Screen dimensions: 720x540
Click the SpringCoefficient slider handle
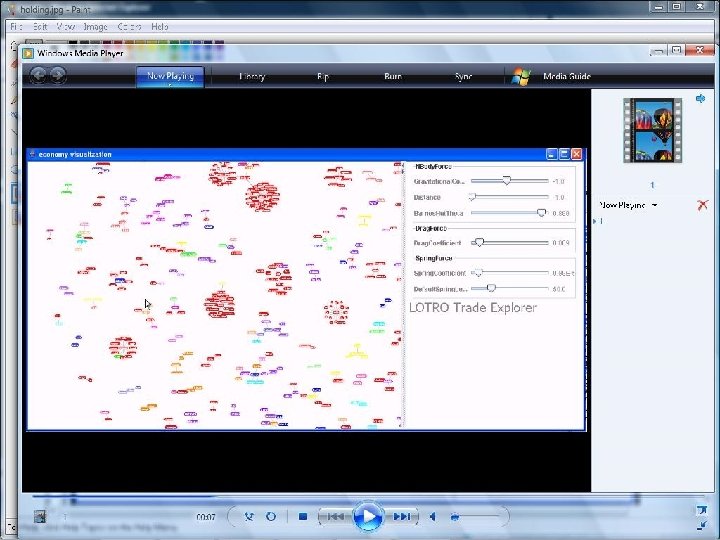(478, 272)
